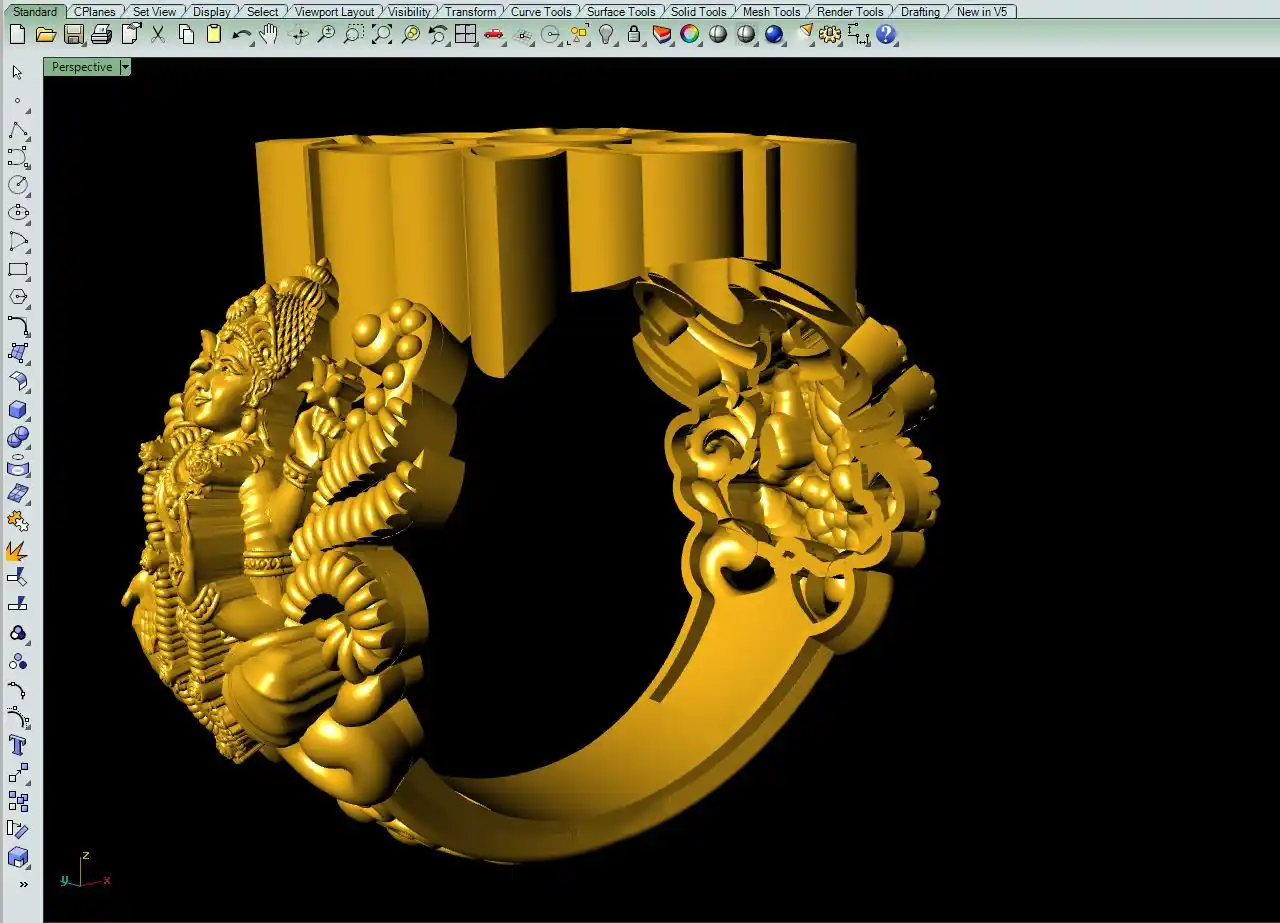The width and height of the screenshot is (1280, 923).
Task: Toggle the four-viewport layout
Action: [x=466, y=35]
